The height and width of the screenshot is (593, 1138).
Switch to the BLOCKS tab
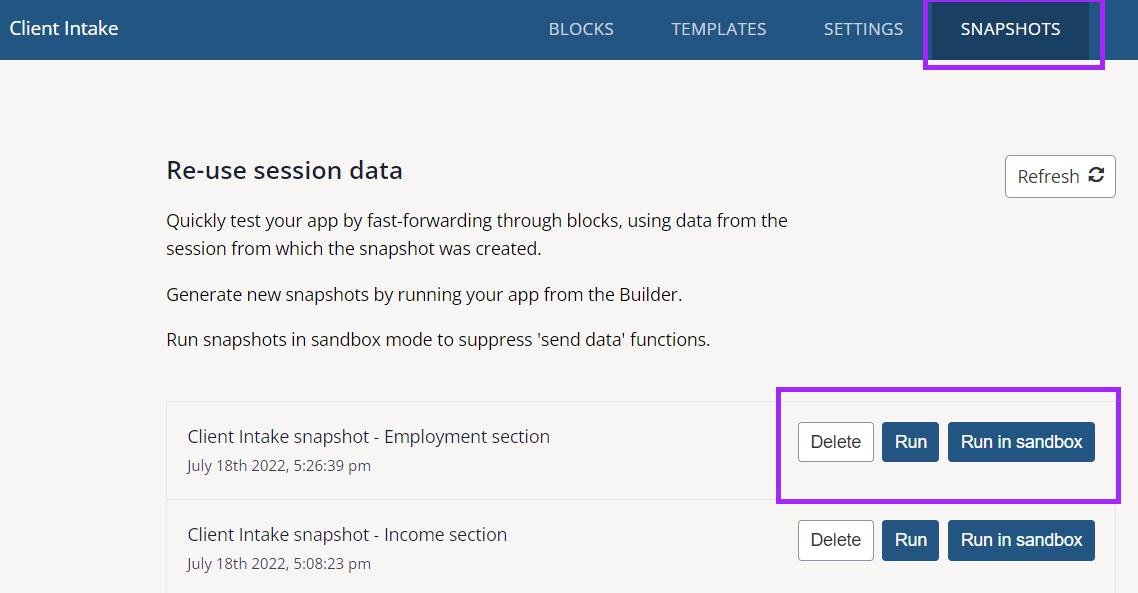[581, 29]
